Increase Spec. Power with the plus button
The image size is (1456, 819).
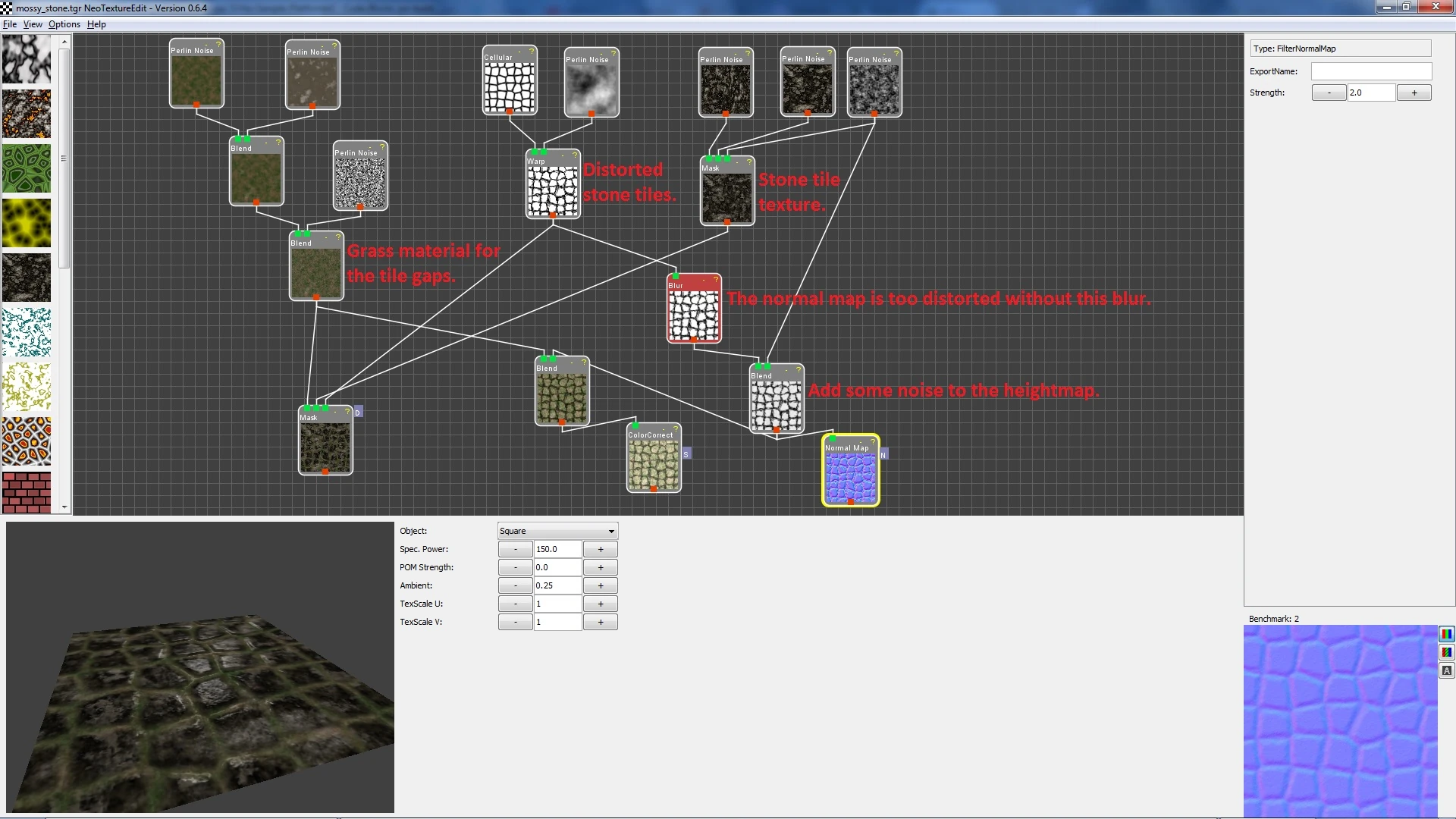601,549
